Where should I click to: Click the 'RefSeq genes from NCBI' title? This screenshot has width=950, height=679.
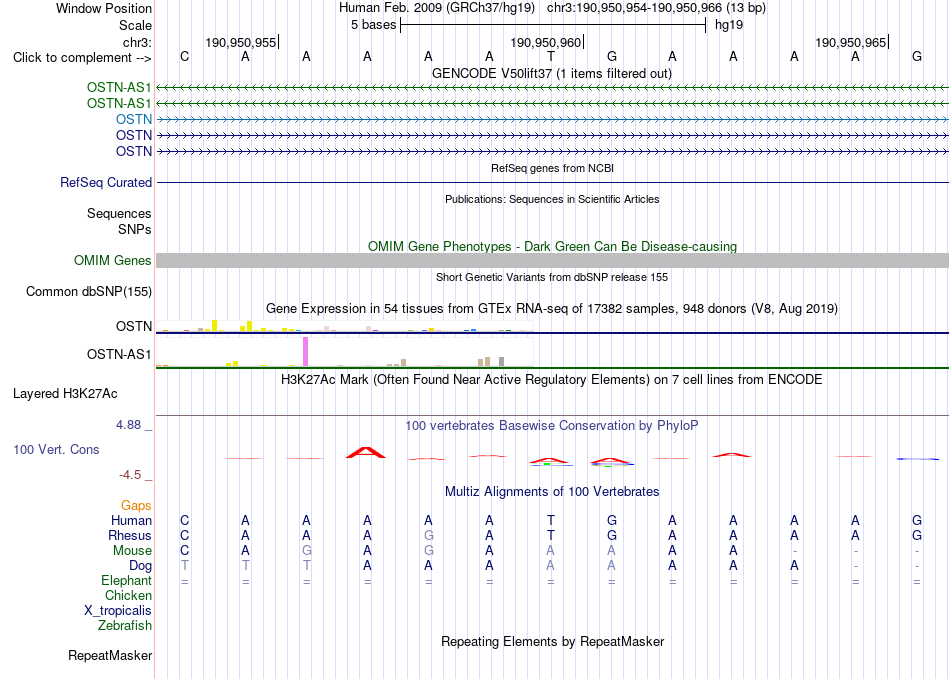pyautogui.click(x=553, y=168)
